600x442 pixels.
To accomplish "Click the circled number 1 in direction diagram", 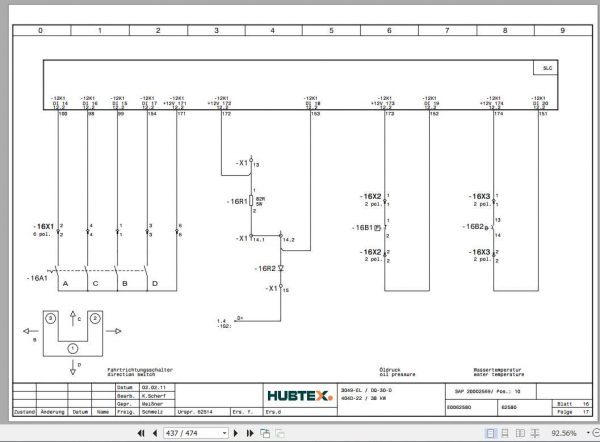I will (x=73, y=349).
